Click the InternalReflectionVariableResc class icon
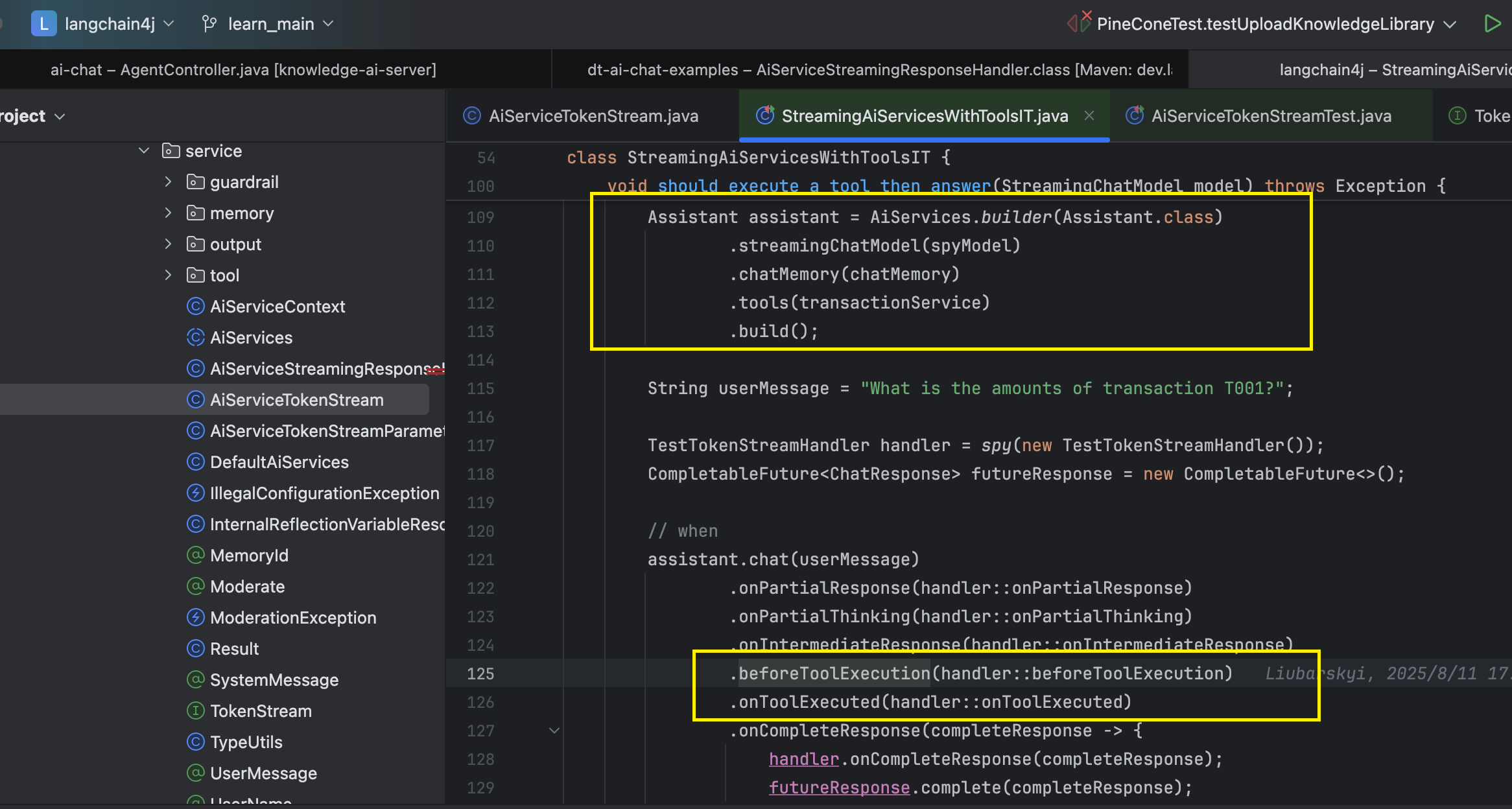Screen dimensions: 1512x809 (x=195, y=524)
